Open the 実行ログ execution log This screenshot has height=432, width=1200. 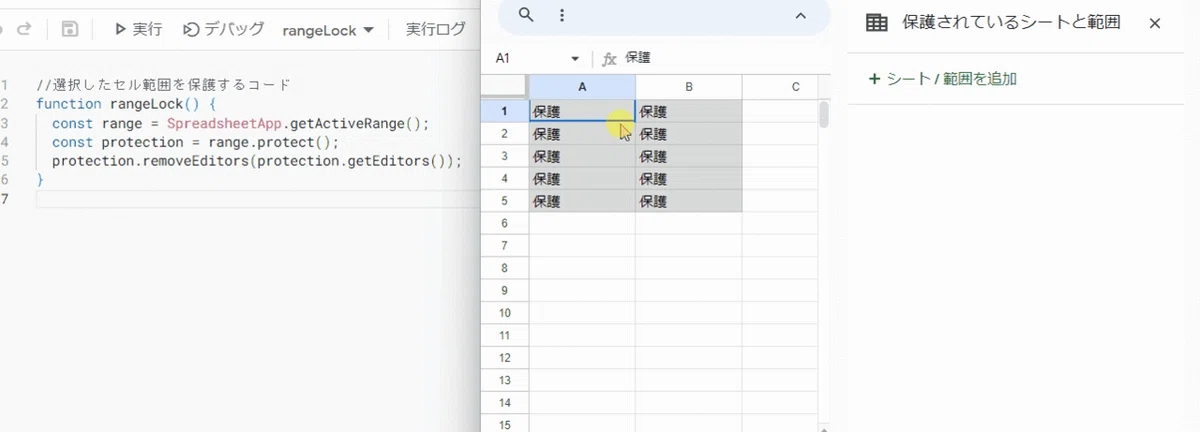[436, 29]
